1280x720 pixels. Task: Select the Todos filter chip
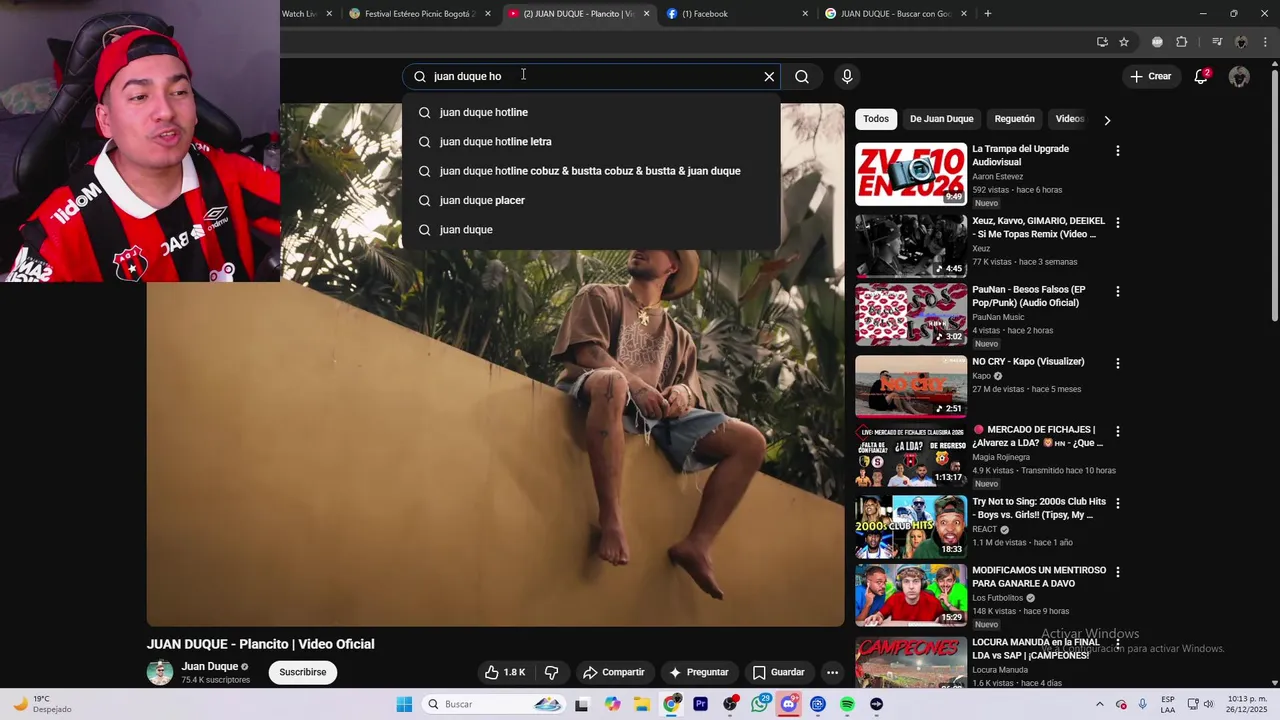876,119
